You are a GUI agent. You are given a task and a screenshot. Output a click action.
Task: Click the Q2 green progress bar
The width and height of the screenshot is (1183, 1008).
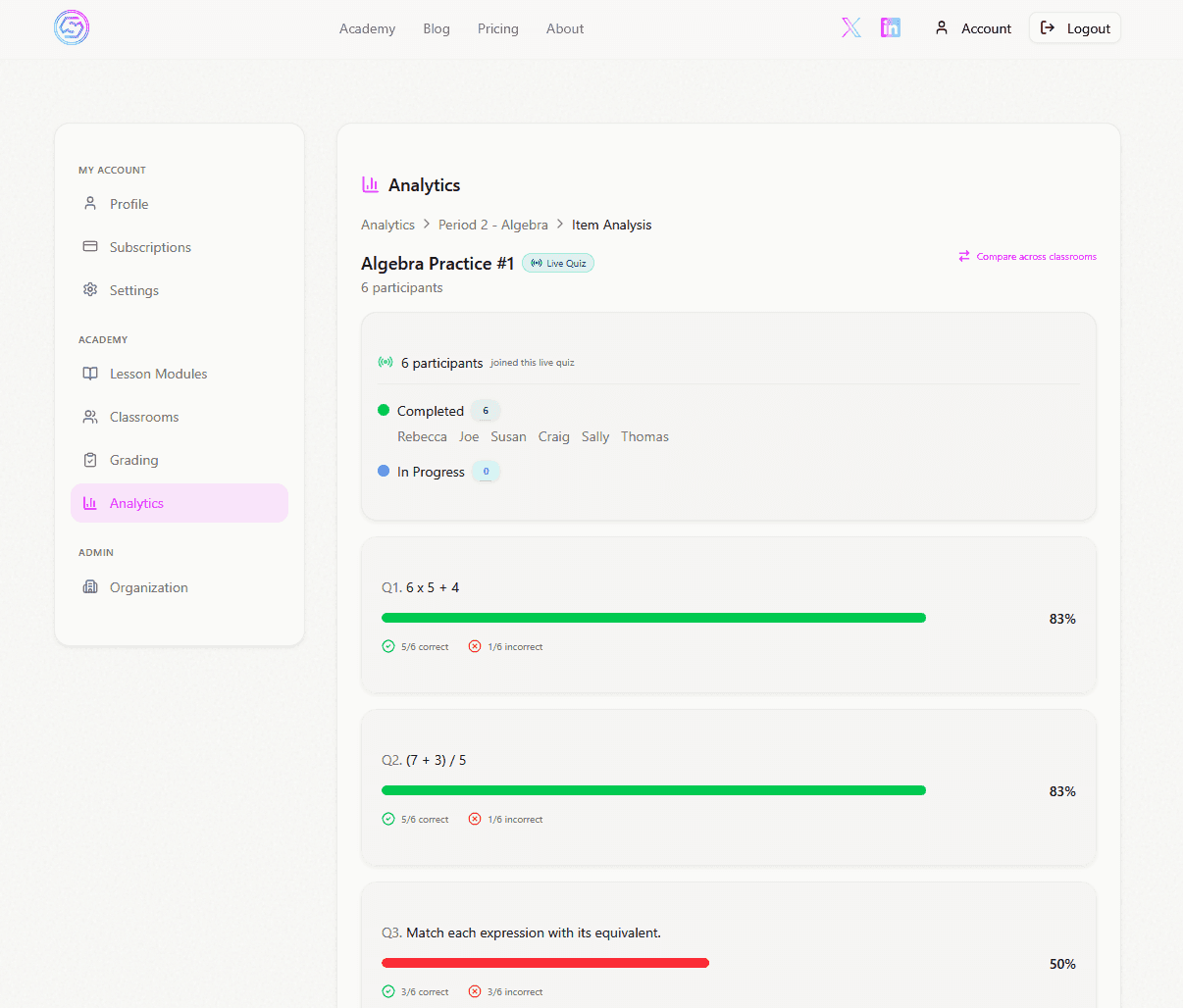click(653, 790)
